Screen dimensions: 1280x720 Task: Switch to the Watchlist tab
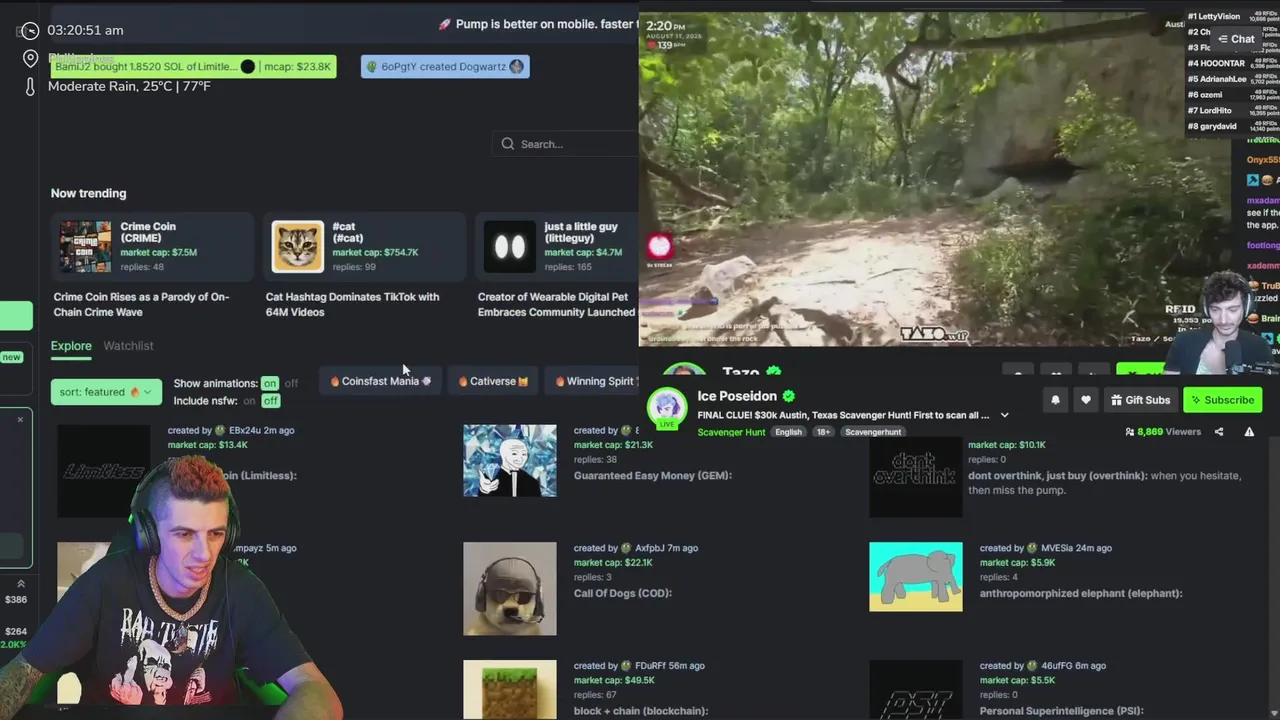pyautogui.click(x=128, y=346)
